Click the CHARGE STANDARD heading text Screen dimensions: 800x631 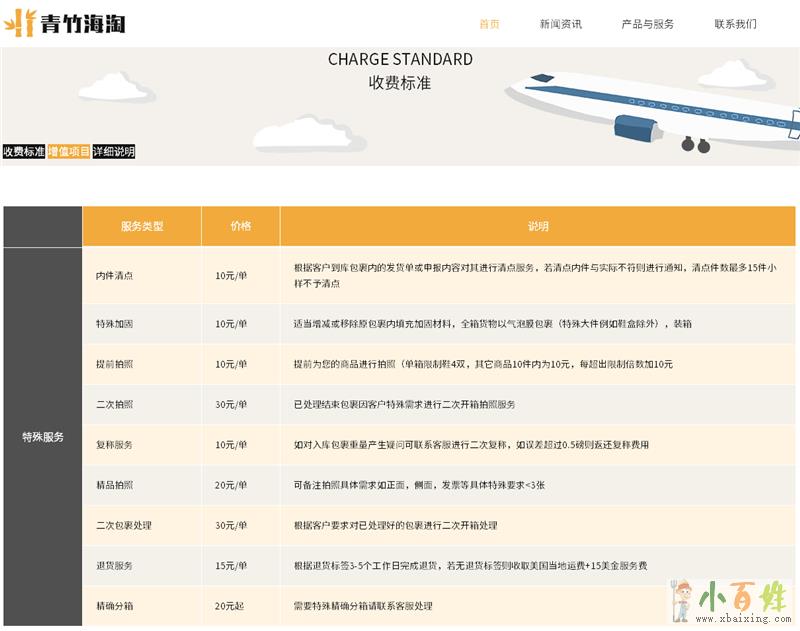(x=400, y=59)
